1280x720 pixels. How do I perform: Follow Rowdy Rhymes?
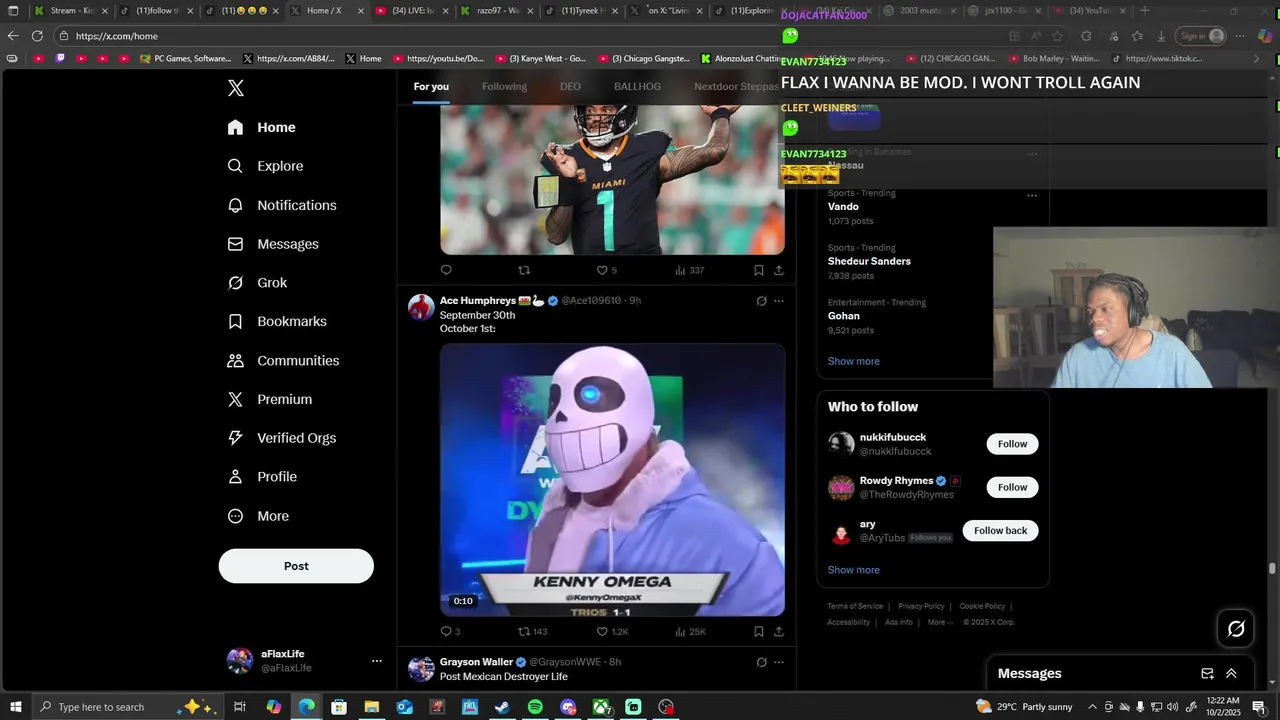(1012, 487)
